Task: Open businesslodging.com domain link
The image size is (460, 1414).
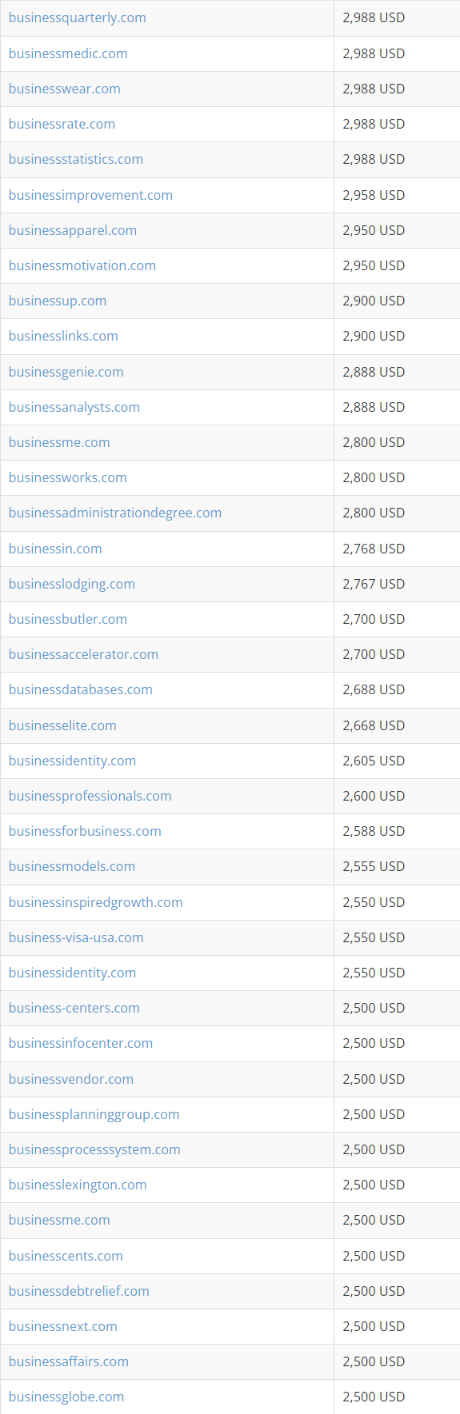Action: click(x=72, y=583)
